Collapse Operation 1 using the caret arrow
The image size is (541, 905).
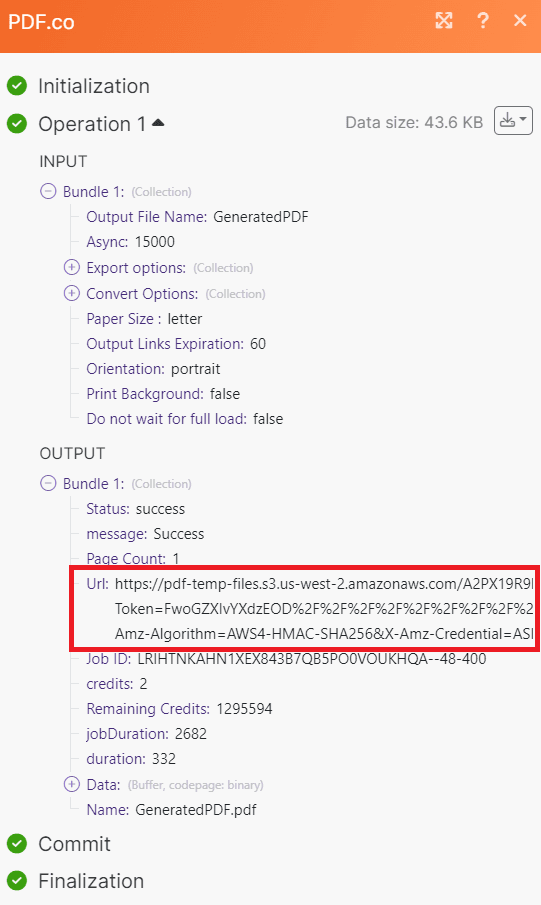(x=158, y=122)
